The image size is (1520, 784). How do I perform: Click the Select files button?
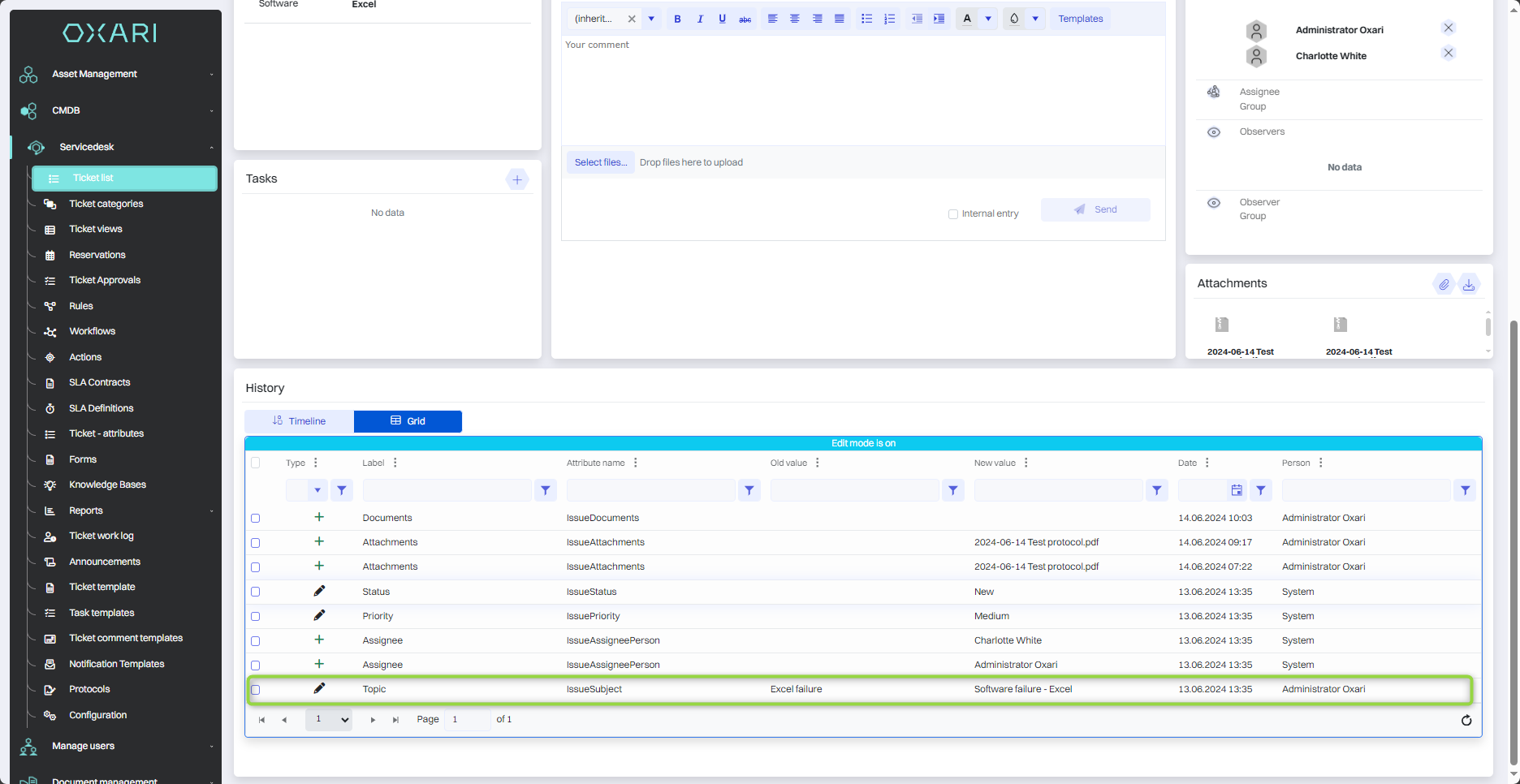[600, 162]
